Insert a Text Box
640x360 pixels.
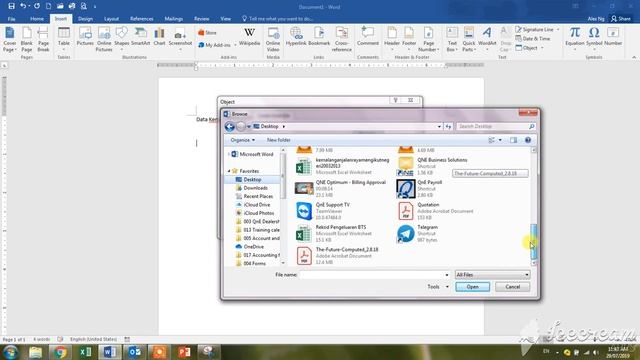[452, 39]
